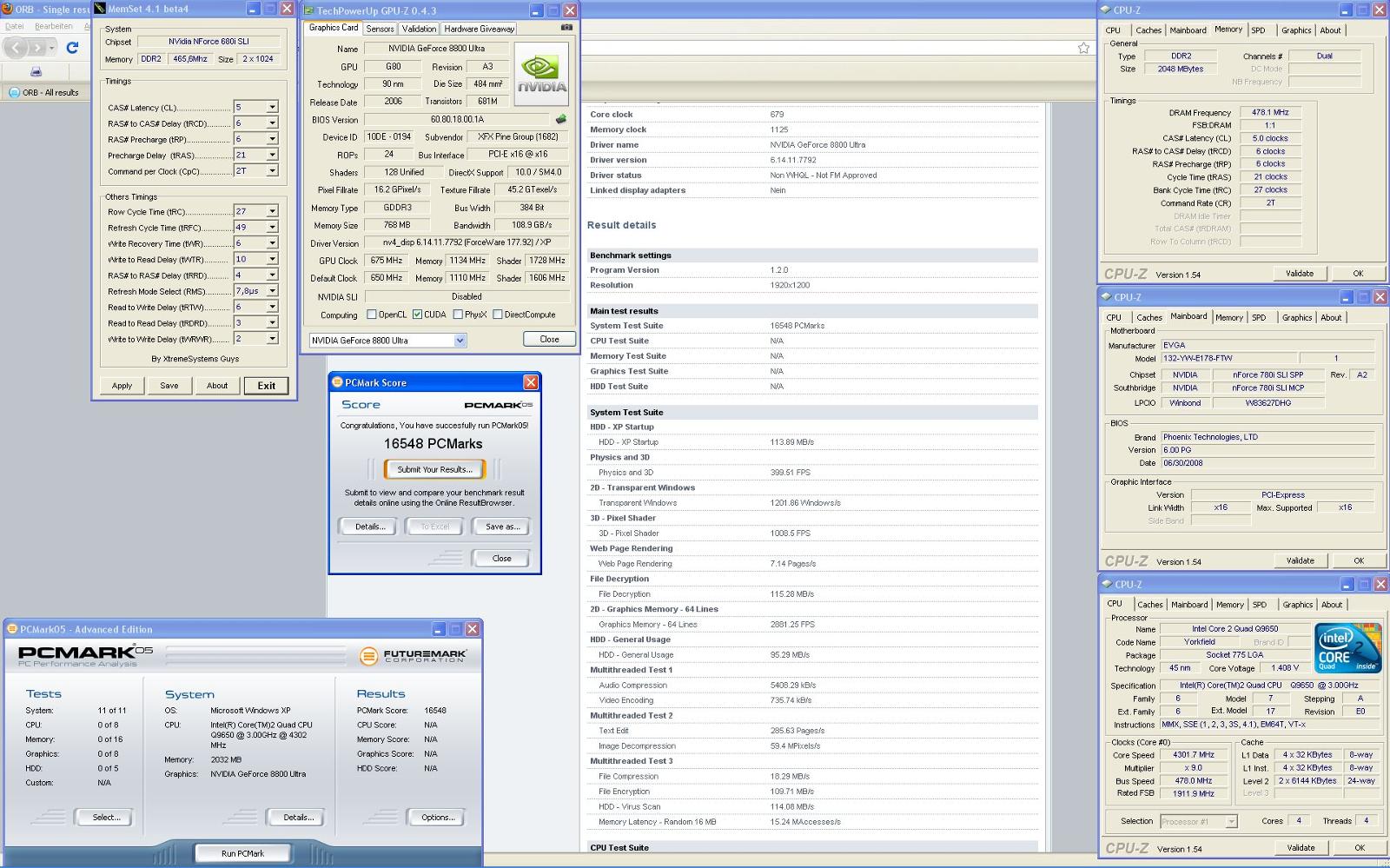Click the Exit button in MemSet

(267, 386)
